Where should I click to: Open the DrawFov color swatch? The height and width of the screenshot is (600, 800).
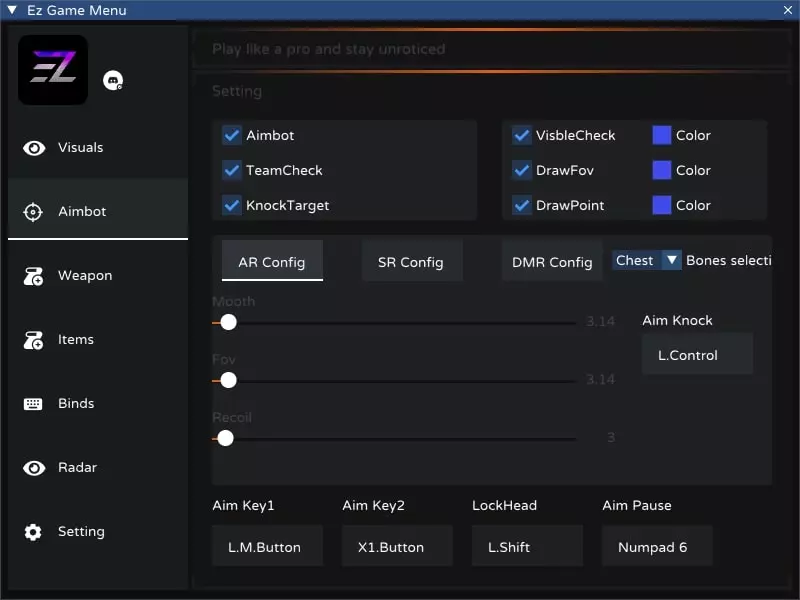pyautogui.click(x=662, y=170)
